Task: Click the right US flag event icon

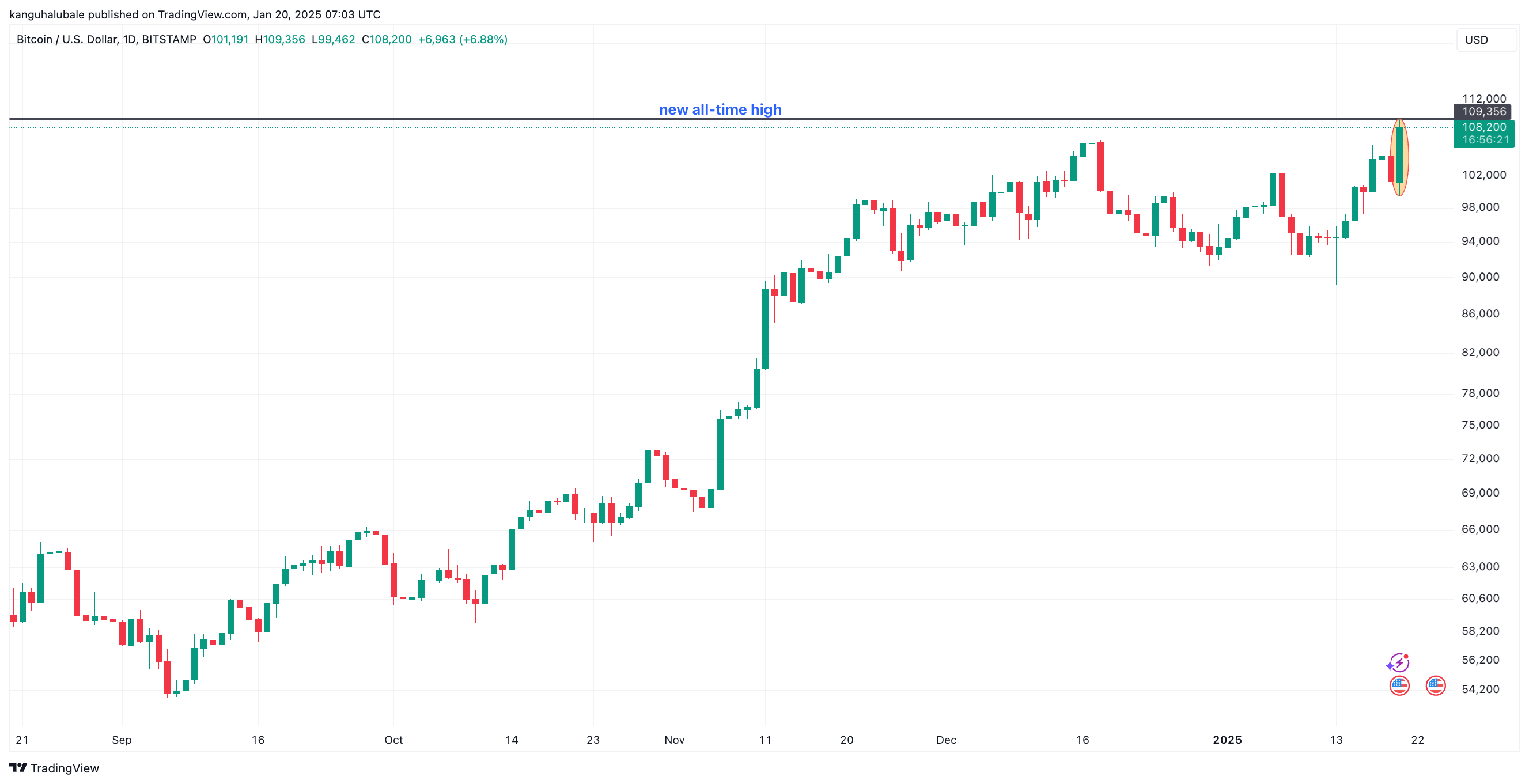Action: click(x=1435, y=685)
